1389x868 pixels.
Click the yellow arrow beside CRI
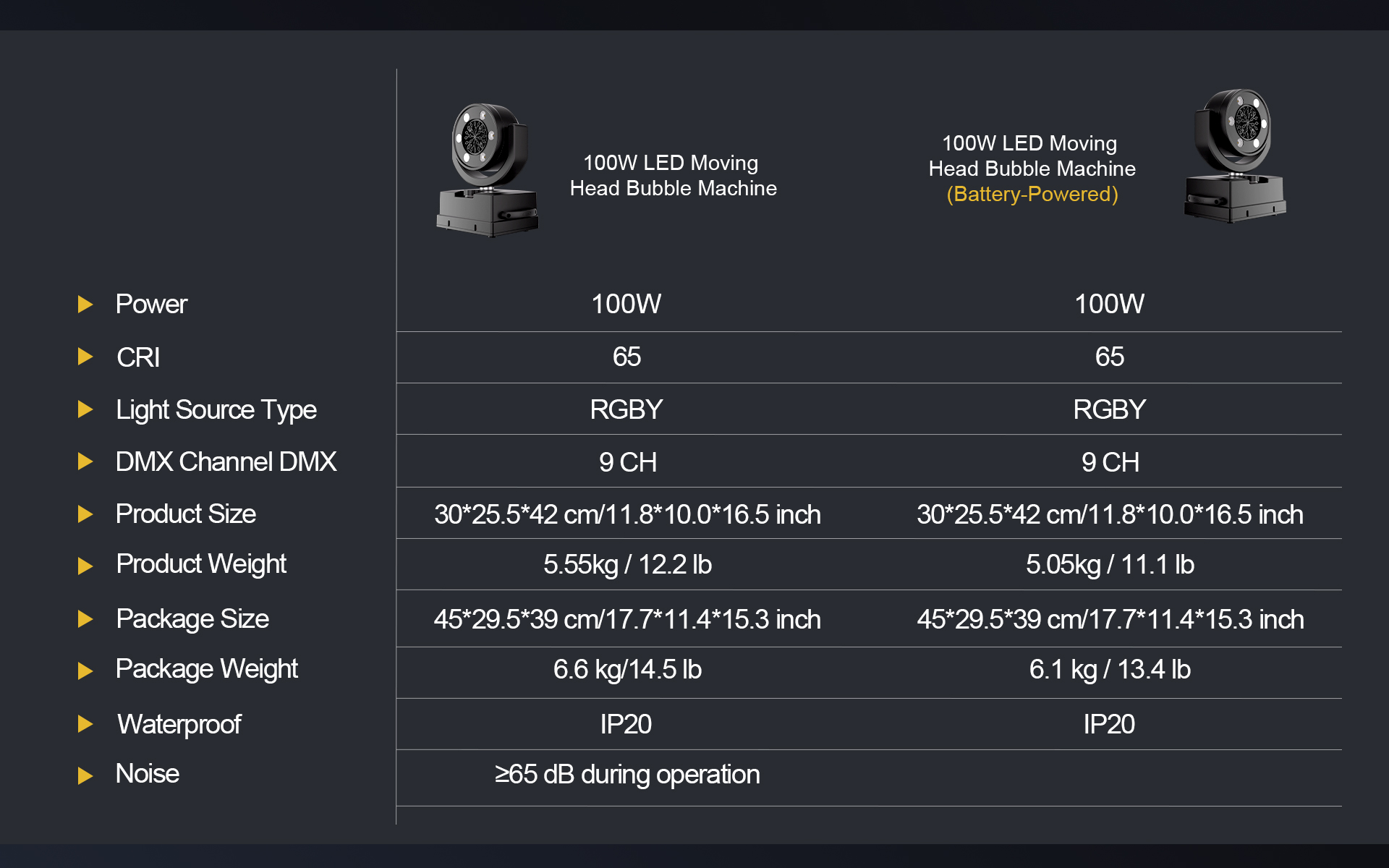click(x=85, y=357)
